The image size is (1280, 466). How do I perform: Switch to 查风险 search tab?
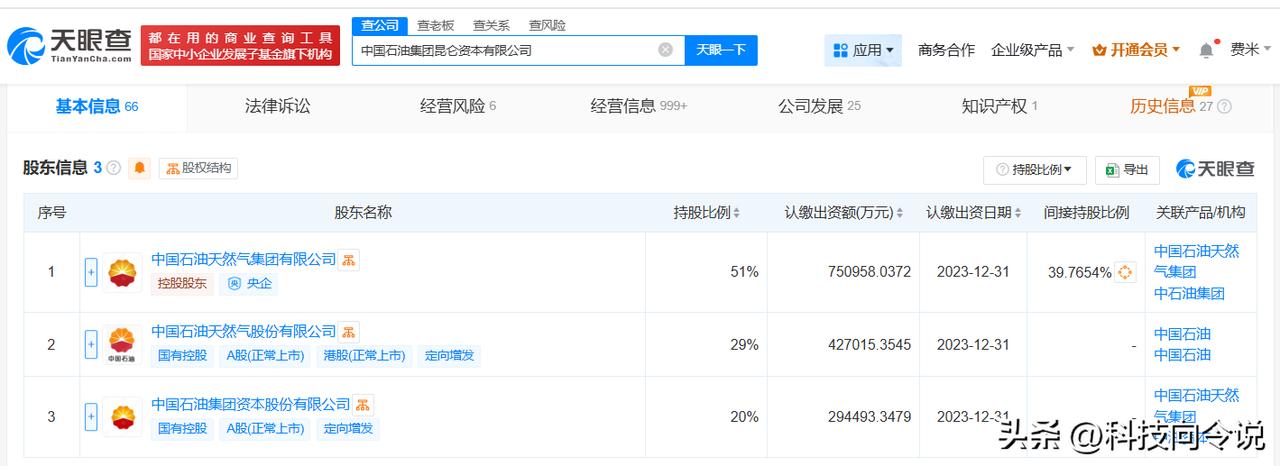pyautogui.click(x=547, y=25)
